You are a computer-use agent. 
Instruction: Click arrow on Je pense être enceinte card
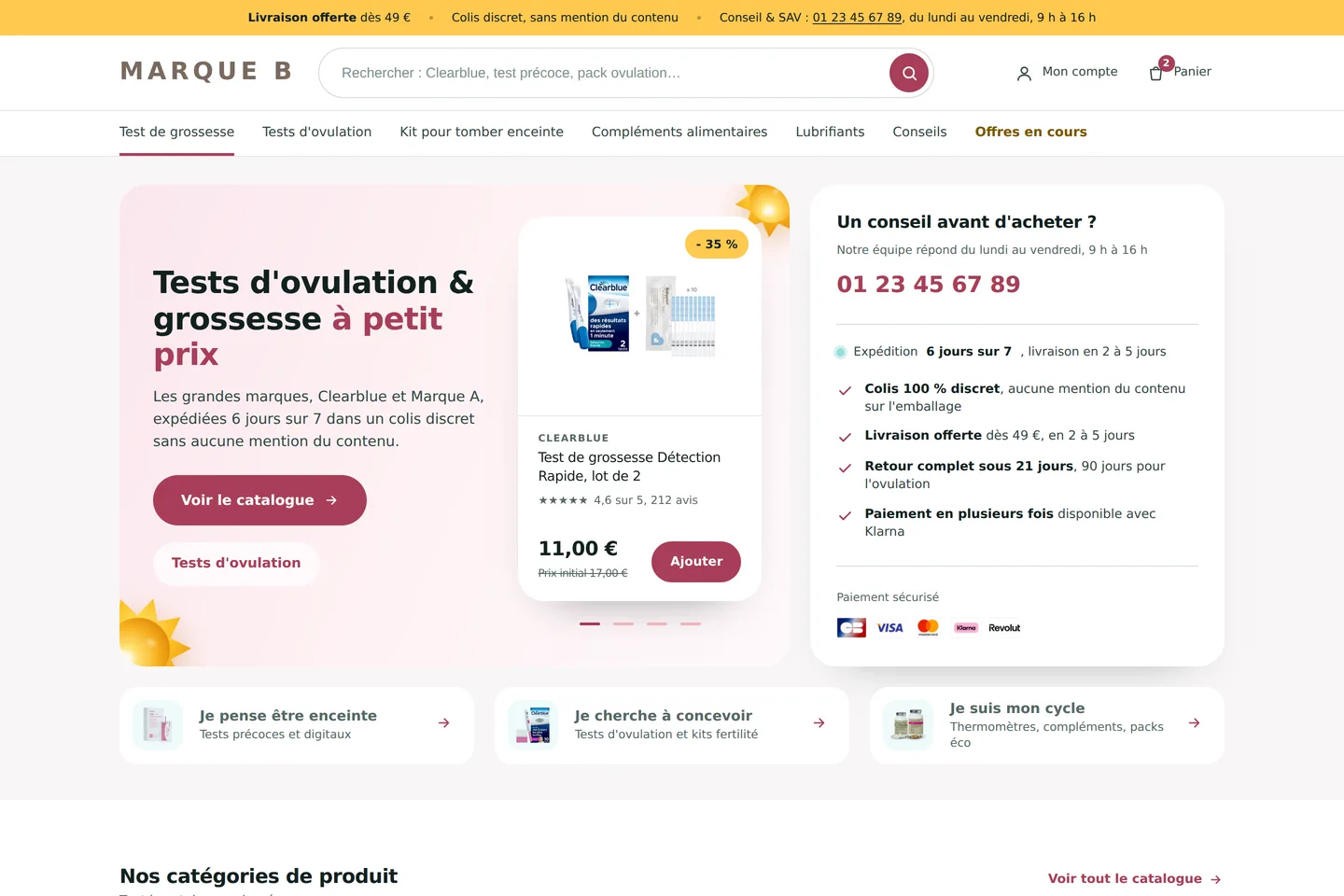click(x=444, y=723)
